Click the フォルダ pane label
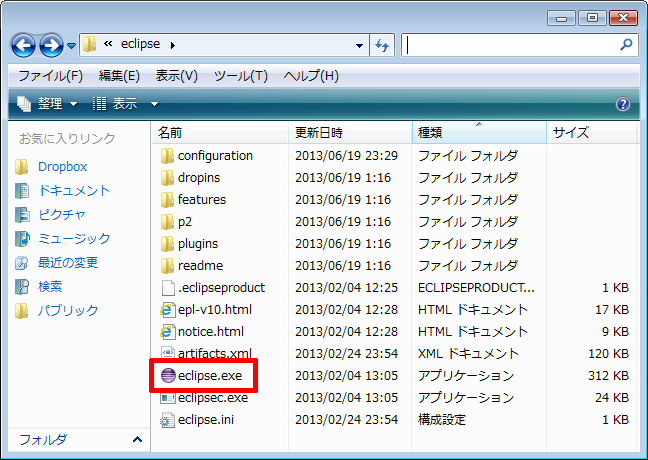This screenshot has height=460, width=648. 43,439
